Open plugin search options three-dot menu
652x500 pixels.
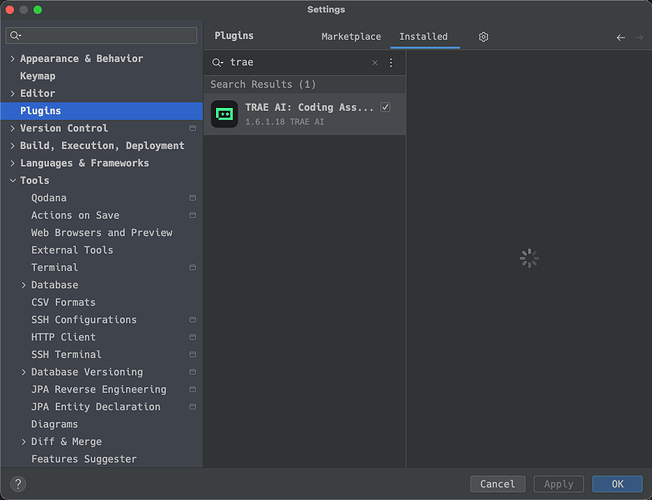pyautogui.click(x=391, y=63)
